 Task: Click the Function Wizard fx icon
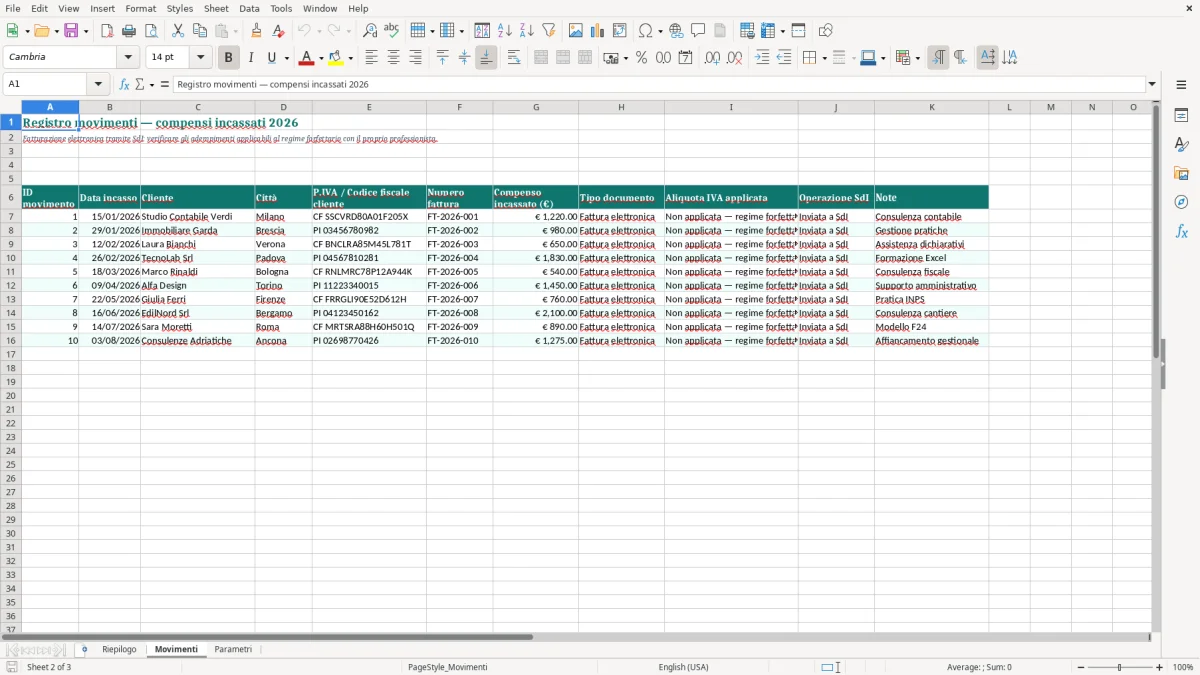(x=124, y=85)
